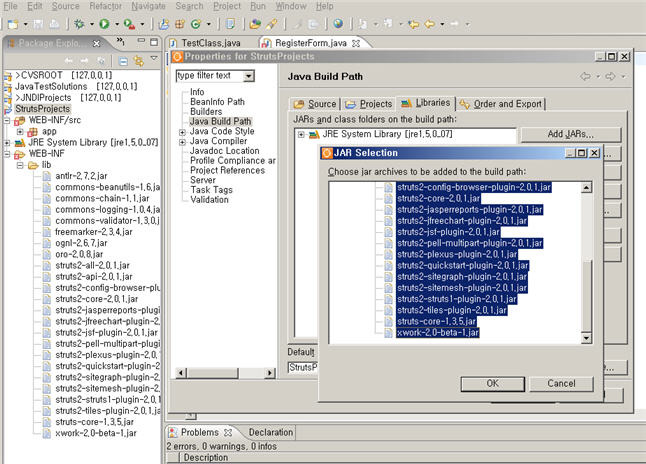The image size is (646, 464).
Task: Click OK in JAR Selection dialog
Action: coord(493,384)
